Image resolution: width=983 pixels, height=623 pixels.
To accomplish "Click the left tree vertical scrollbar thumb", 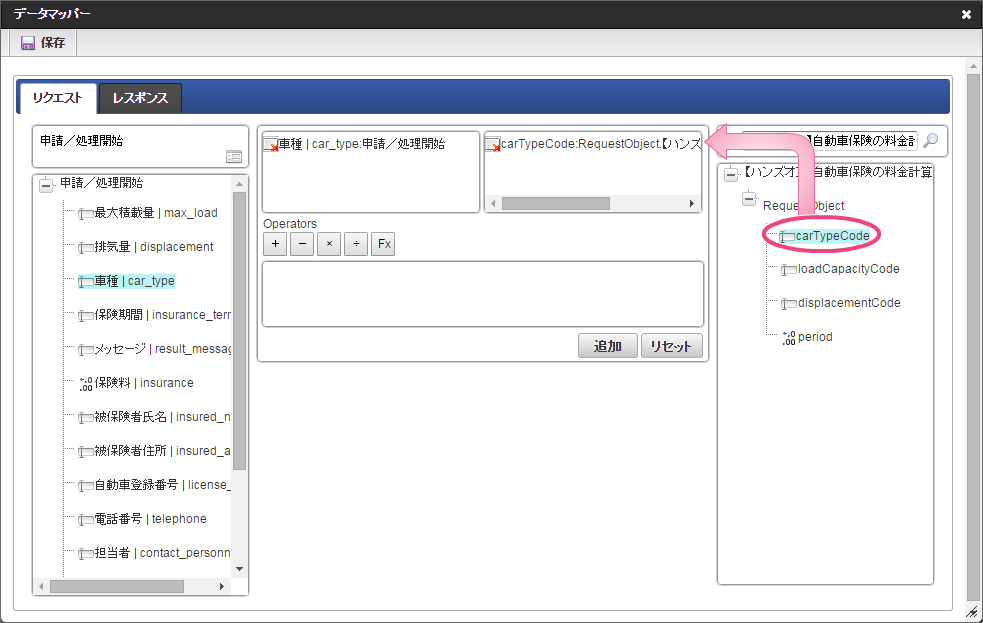I will (239, 331).
